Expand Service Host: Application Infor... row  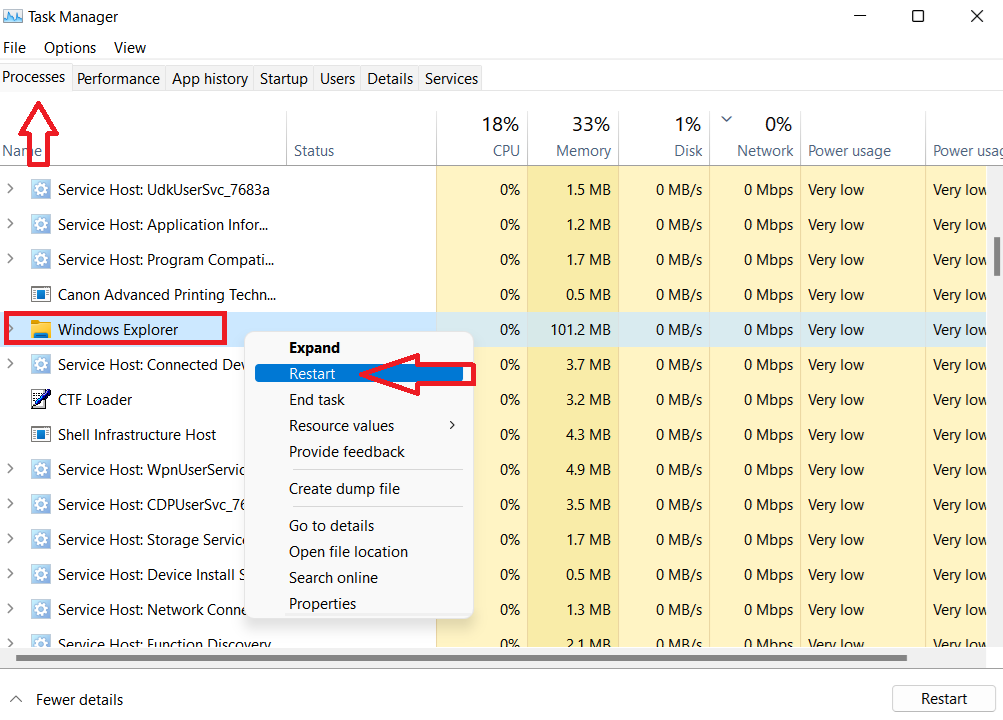click(10, 224)
